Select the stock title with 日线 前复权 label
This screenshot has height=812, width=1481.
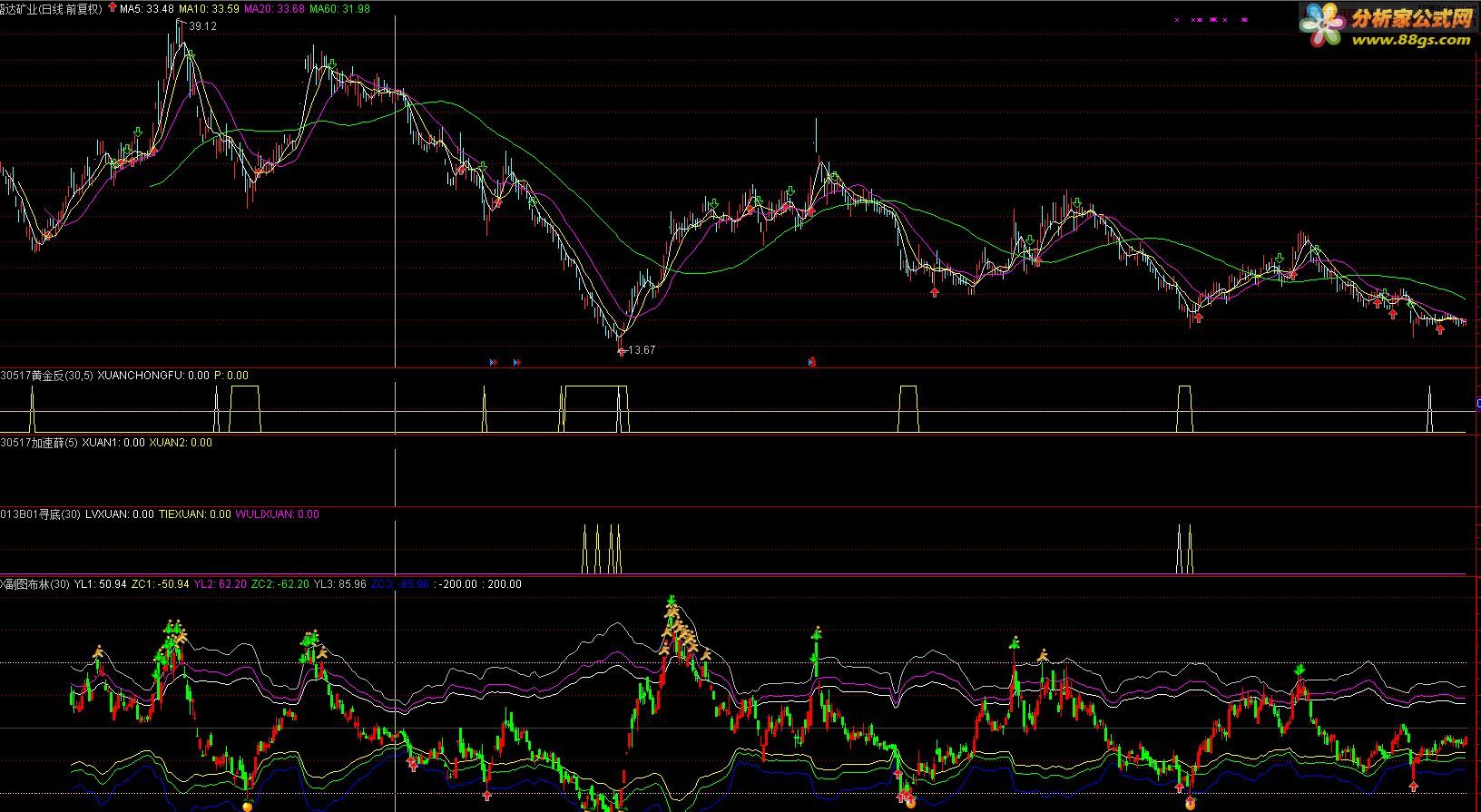pos(52,9)
